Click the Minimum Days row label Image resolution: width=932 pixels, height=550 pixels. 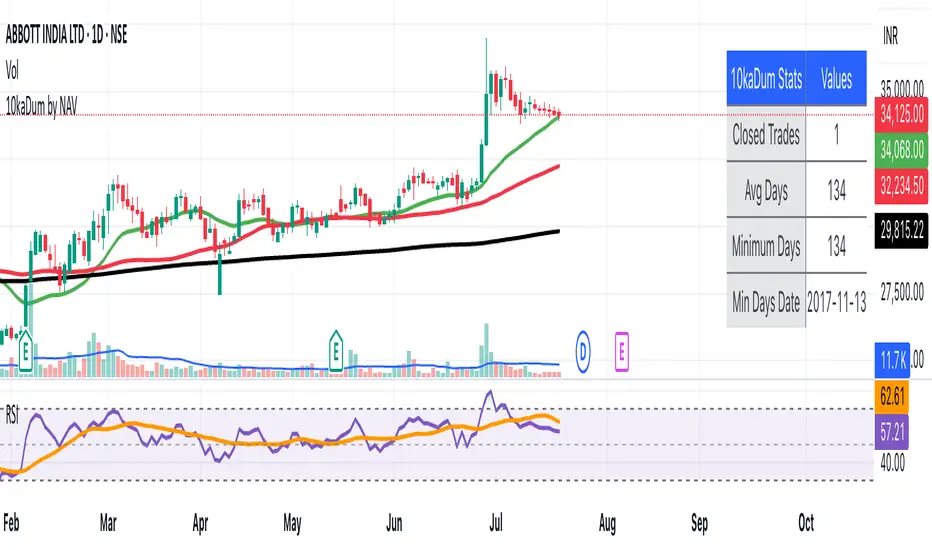tap(766, 246)
